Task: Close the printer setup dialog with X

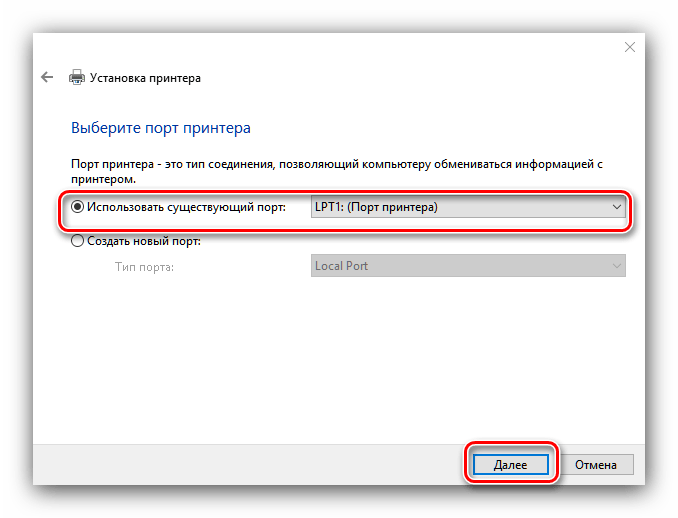Action: (629, 47)
